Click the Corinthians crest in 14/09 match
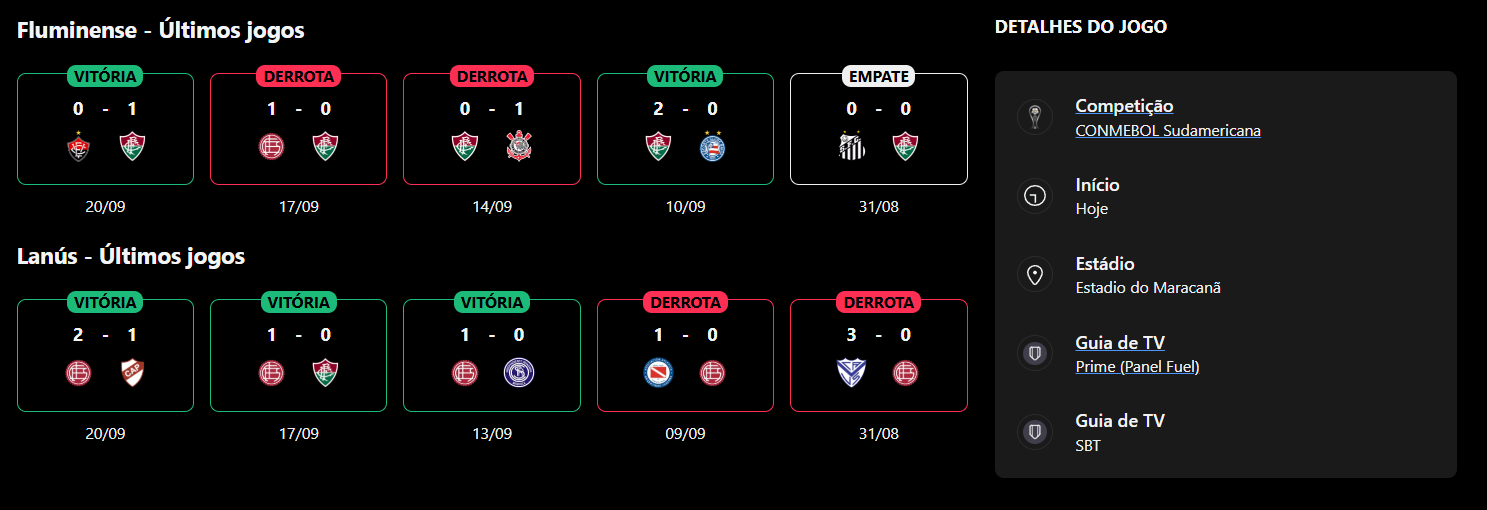This screenshot has height=510, width=1487. tap(518, 147)
